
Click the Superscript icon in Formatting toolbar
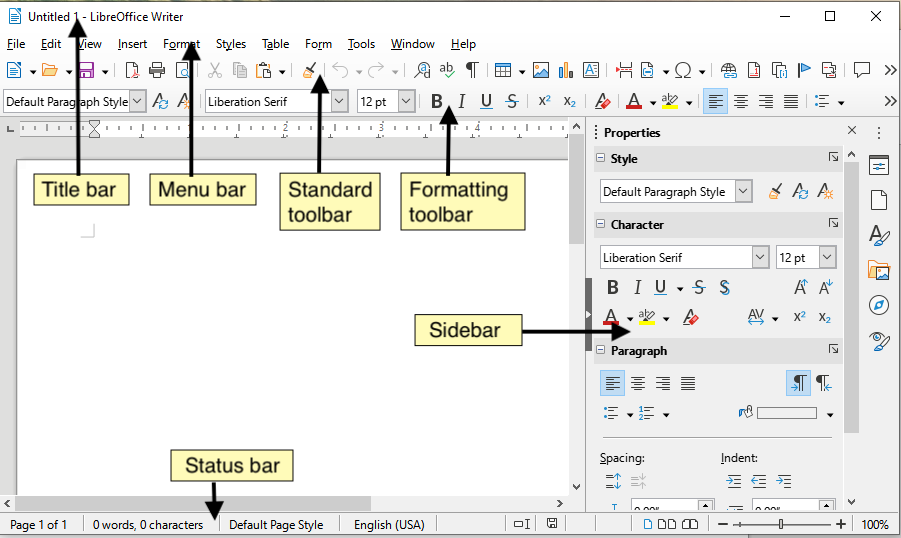point(544,101)
